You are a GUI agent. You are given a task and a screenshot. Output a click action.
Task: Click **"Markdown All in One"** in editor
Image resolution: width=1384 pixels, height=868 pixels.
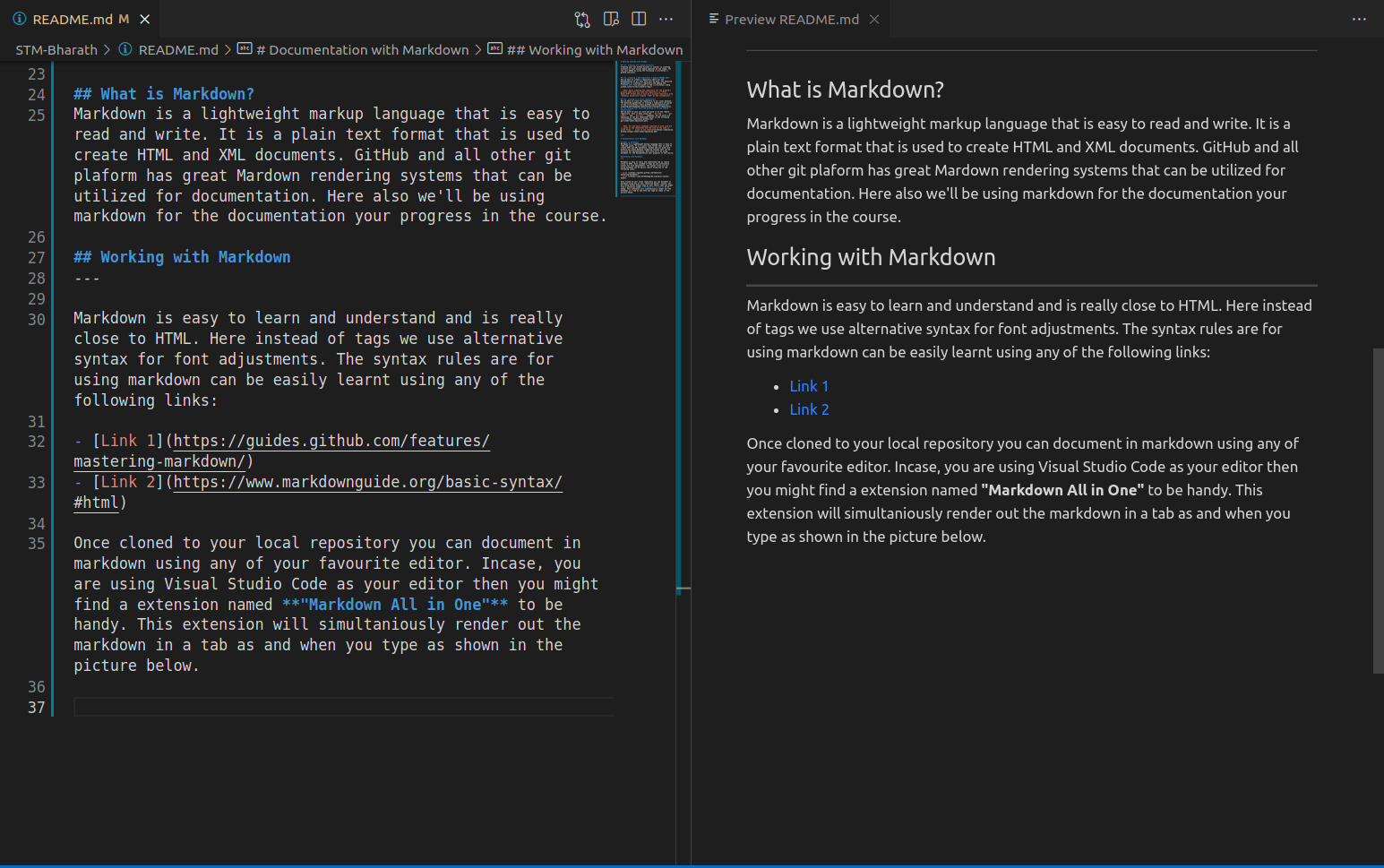(395, 605)
